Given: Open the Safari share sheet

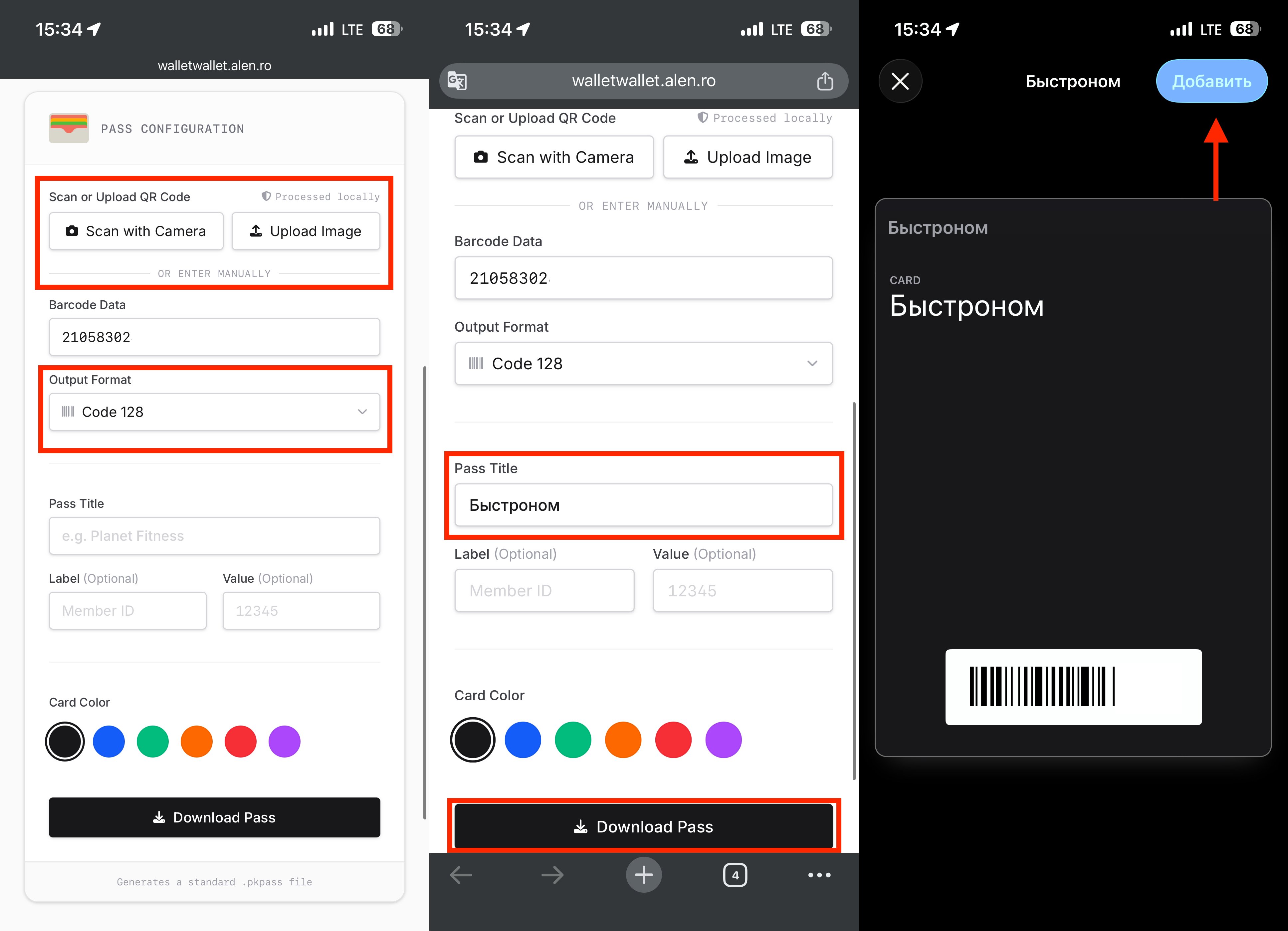Looking at the screenshot, I should [x=825, y=81].
